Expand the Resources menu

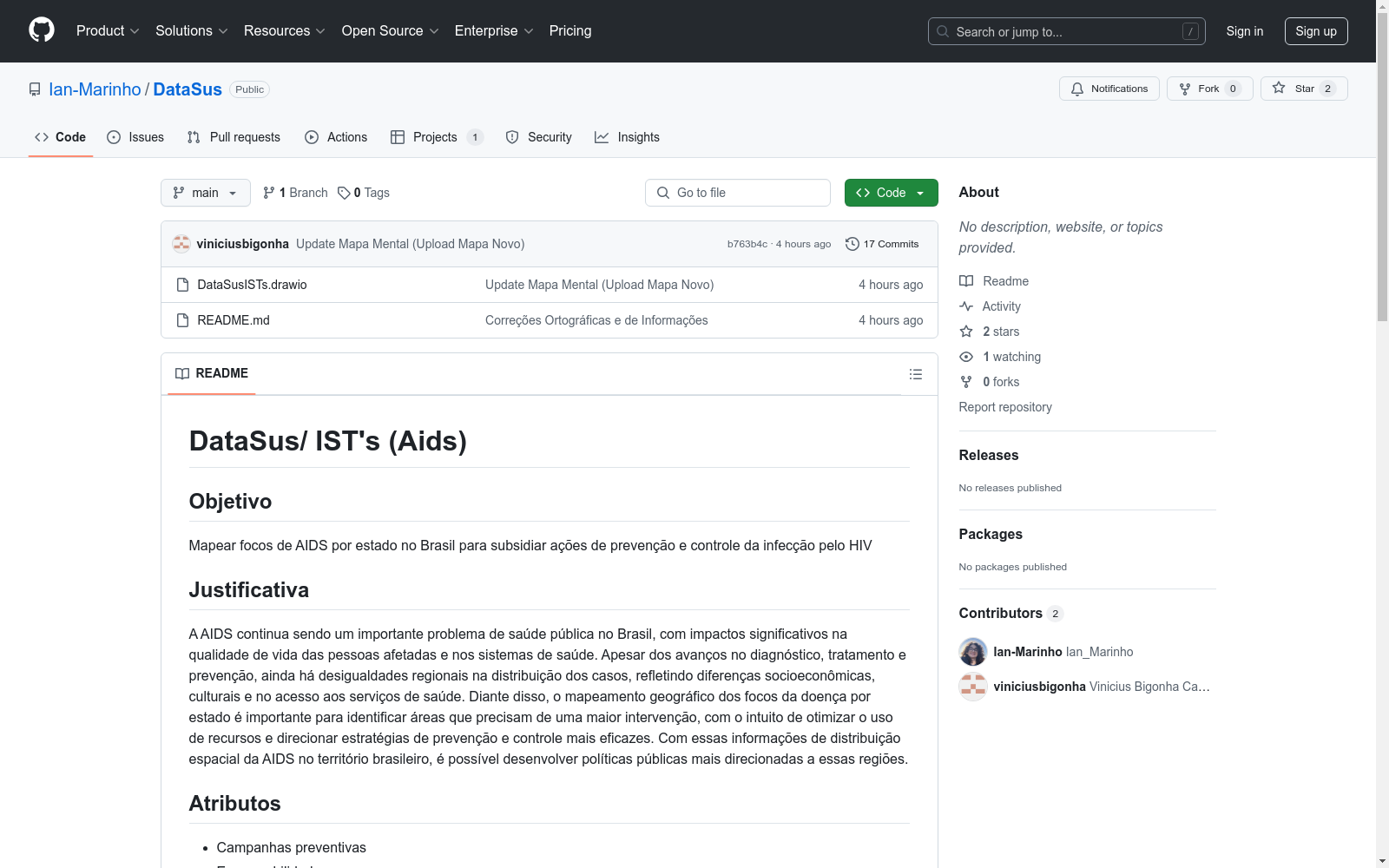tap(285, 30)
